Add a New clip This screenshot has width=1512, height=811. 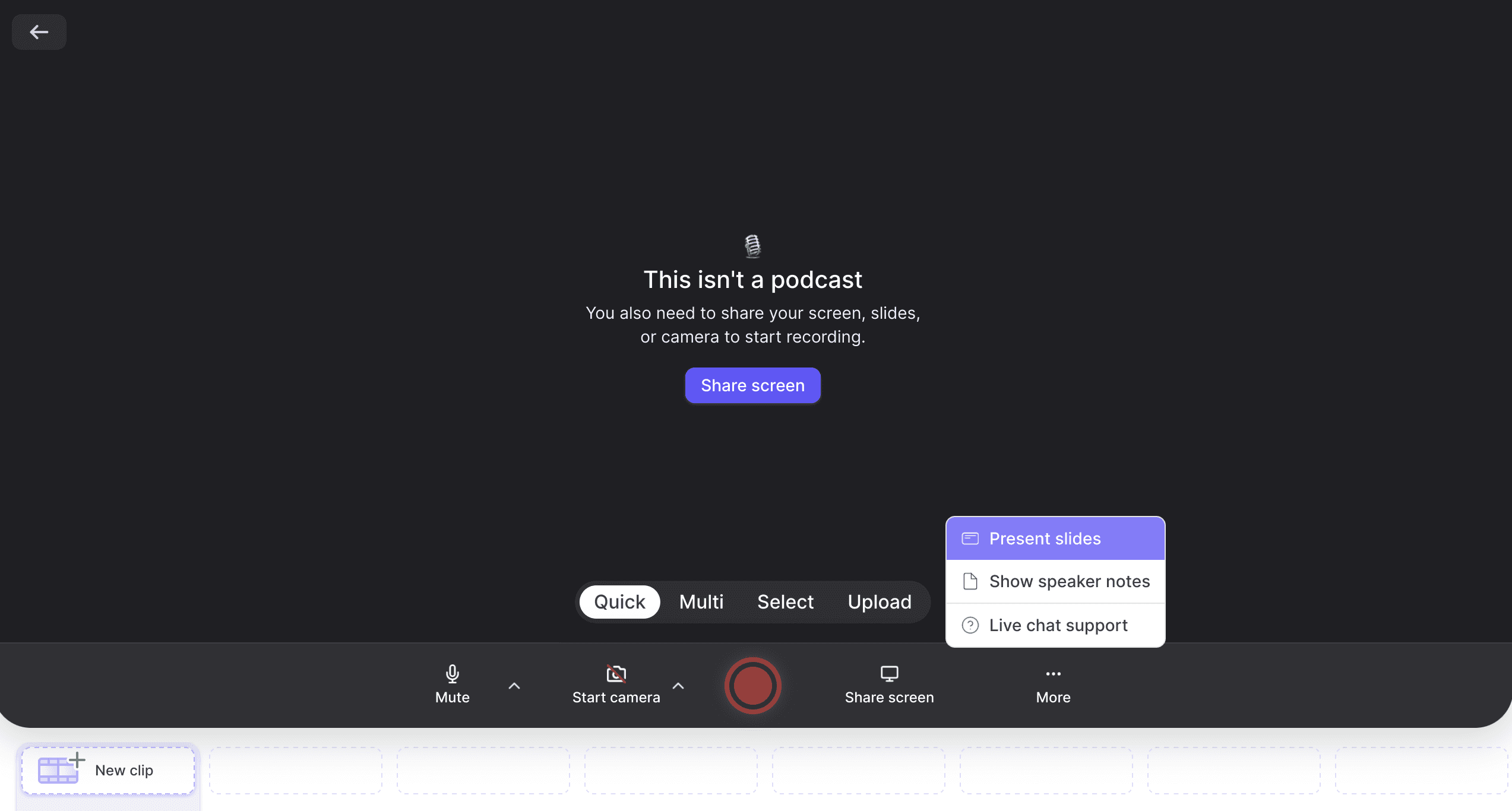tap(108, 770)
